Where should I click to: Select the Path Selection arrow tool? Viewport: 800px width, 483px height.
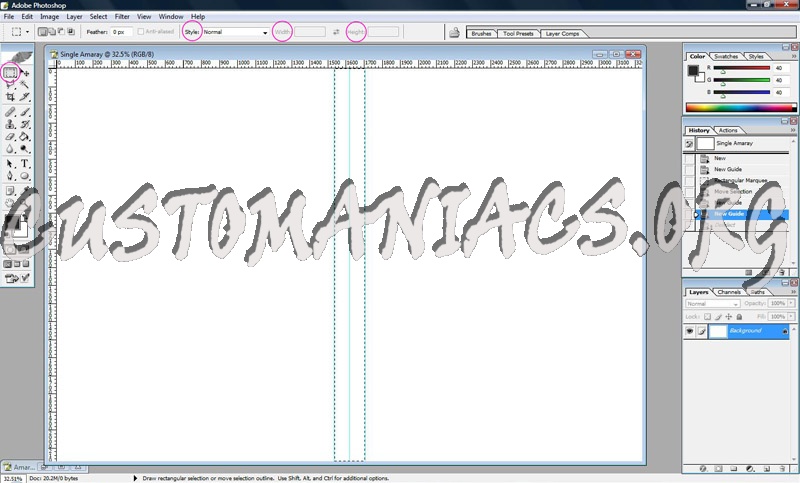click(x=10, y=164)
